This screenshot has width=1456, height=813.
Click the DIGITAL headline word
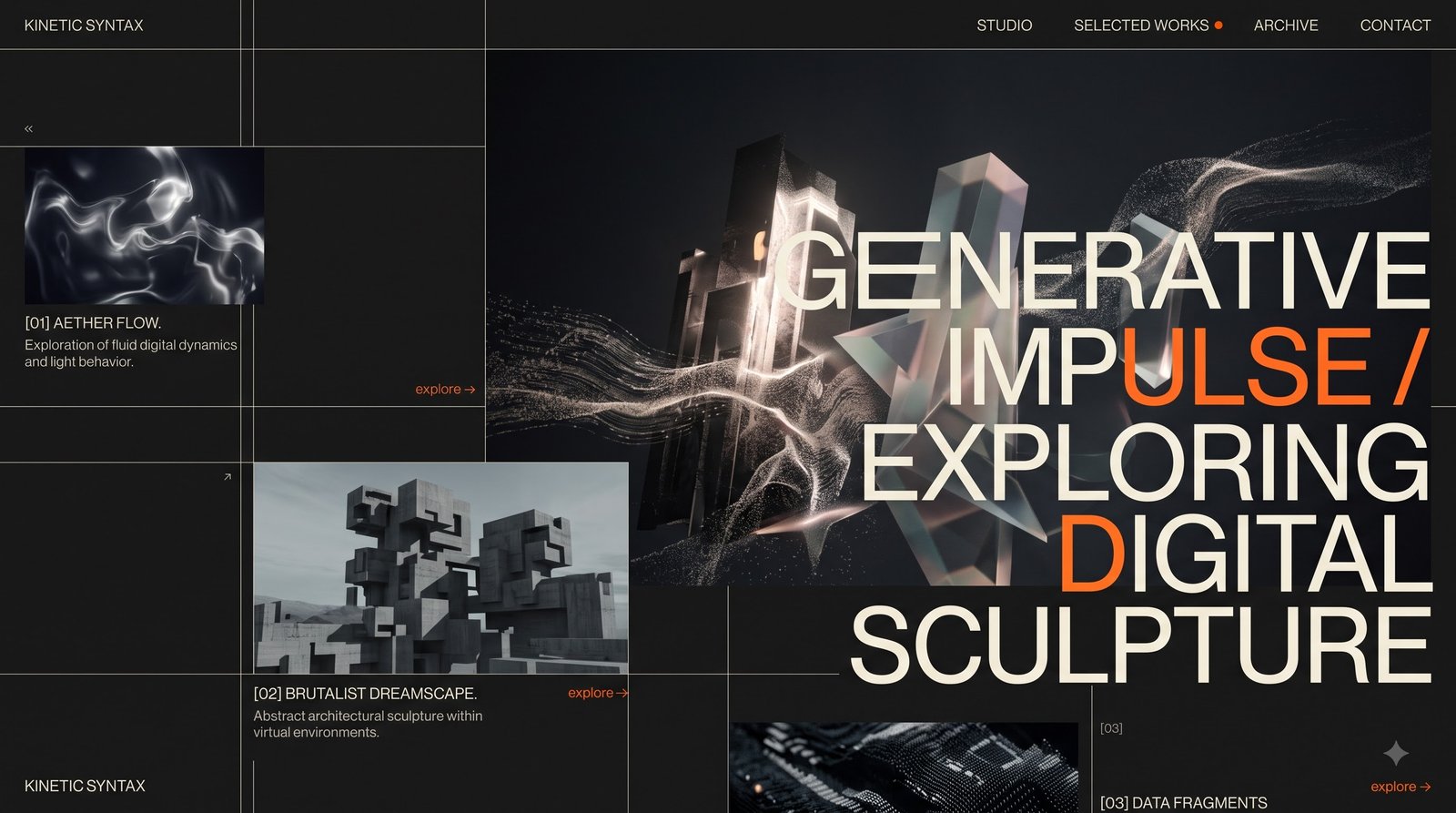point(1245,553)
